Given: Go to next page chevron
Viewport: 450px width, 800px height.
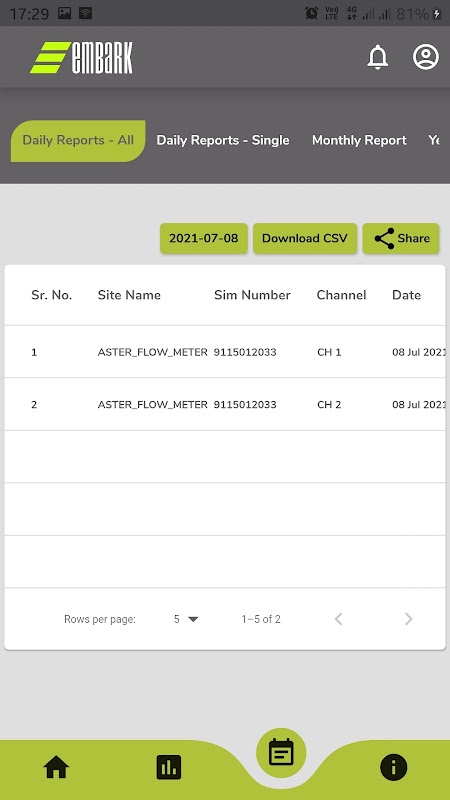Looking at the screenshot, I should click(408, 619).
